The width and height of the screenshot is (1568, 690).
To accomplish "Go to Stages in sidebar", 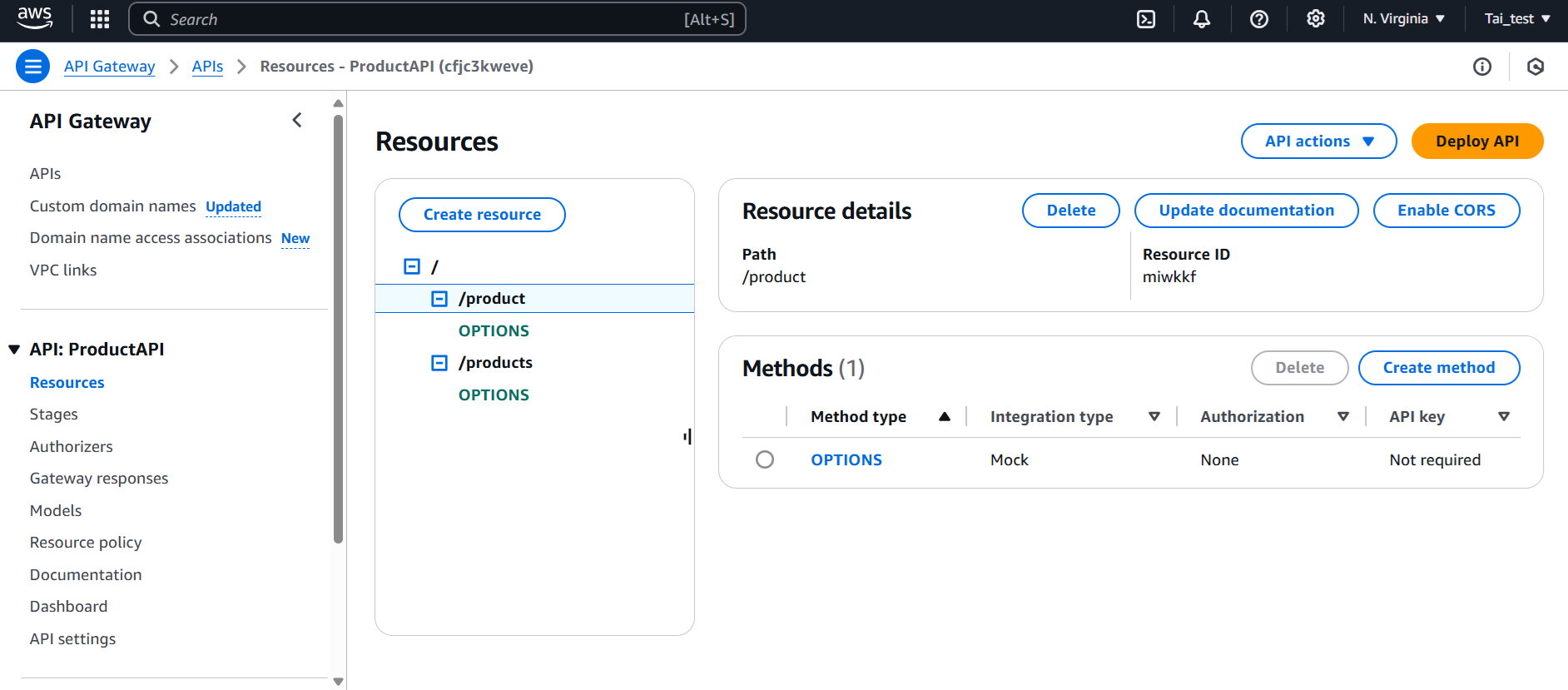I will pyautogui.click(x=54, y=414).
